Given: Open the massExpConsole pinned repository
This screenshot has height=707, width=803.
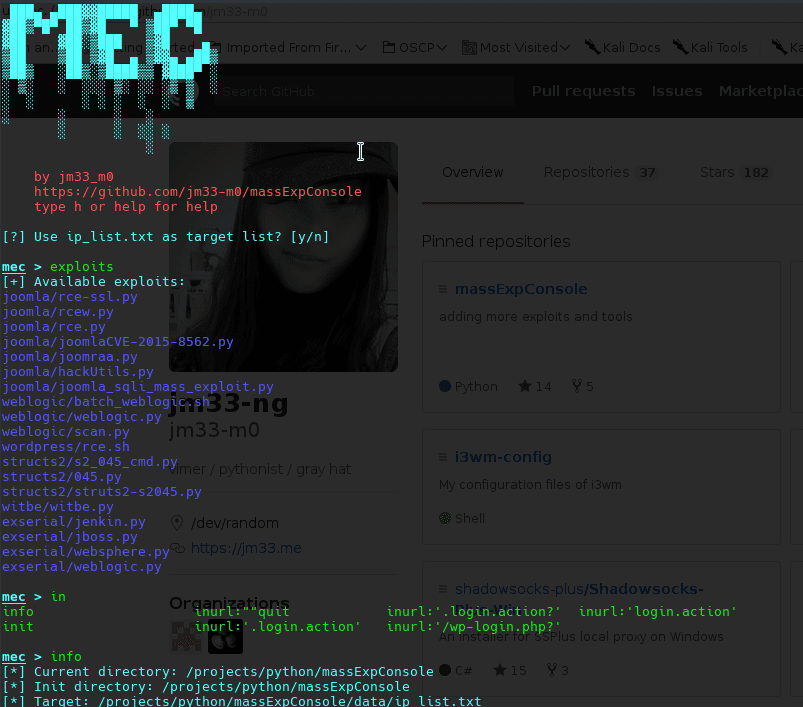Looking at the screenshot, I should click(x=521, y=289).
